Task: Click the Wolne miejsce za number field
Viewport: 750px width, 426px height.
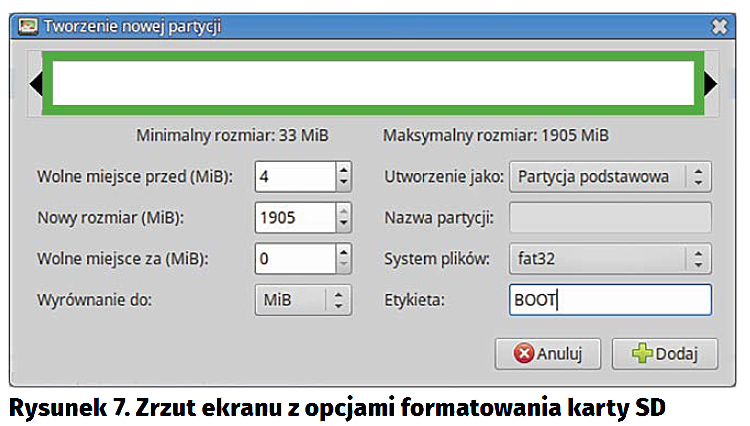Action: tap(294, 259)
